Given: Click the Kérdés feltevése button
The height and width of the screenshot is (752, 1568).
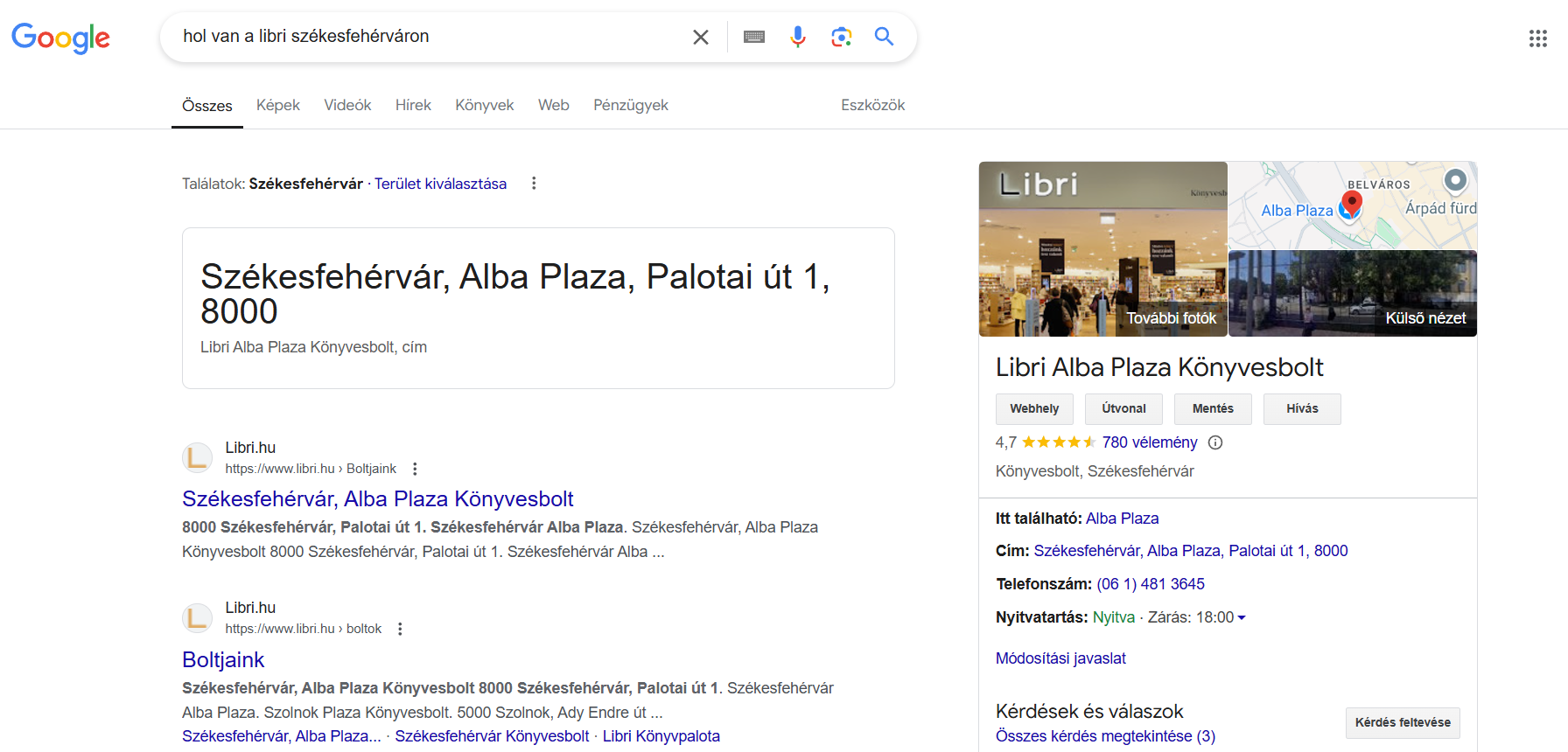Looking at the screenshot, I should click(x=1403, y=722).
